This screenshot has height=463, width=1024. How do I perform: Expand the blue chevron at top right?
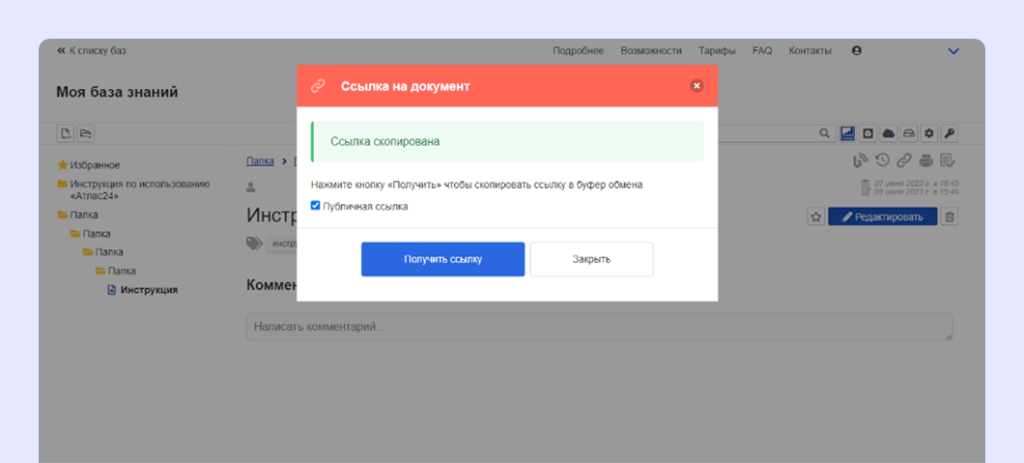(953, 51)
